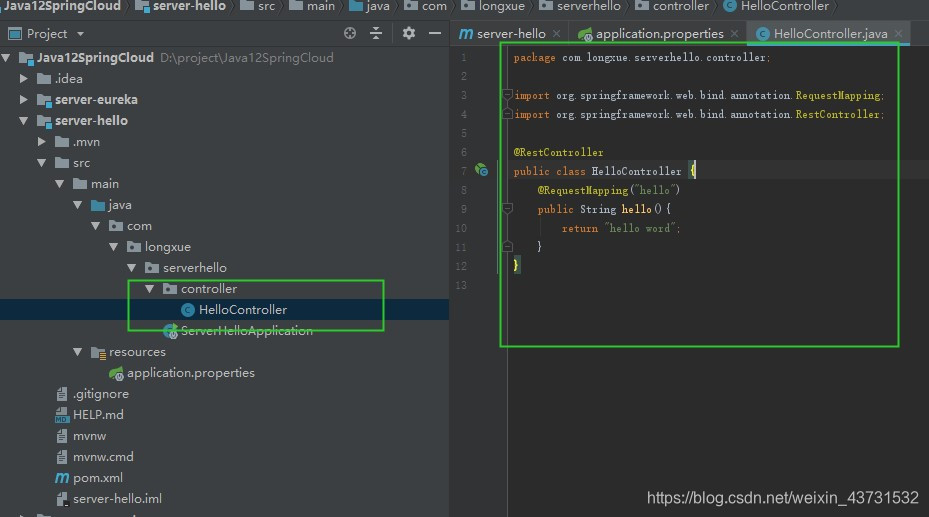
Task: Click the locate/scroll-from-source target icon
Action: pyautogui.click(x=350, y=33)
